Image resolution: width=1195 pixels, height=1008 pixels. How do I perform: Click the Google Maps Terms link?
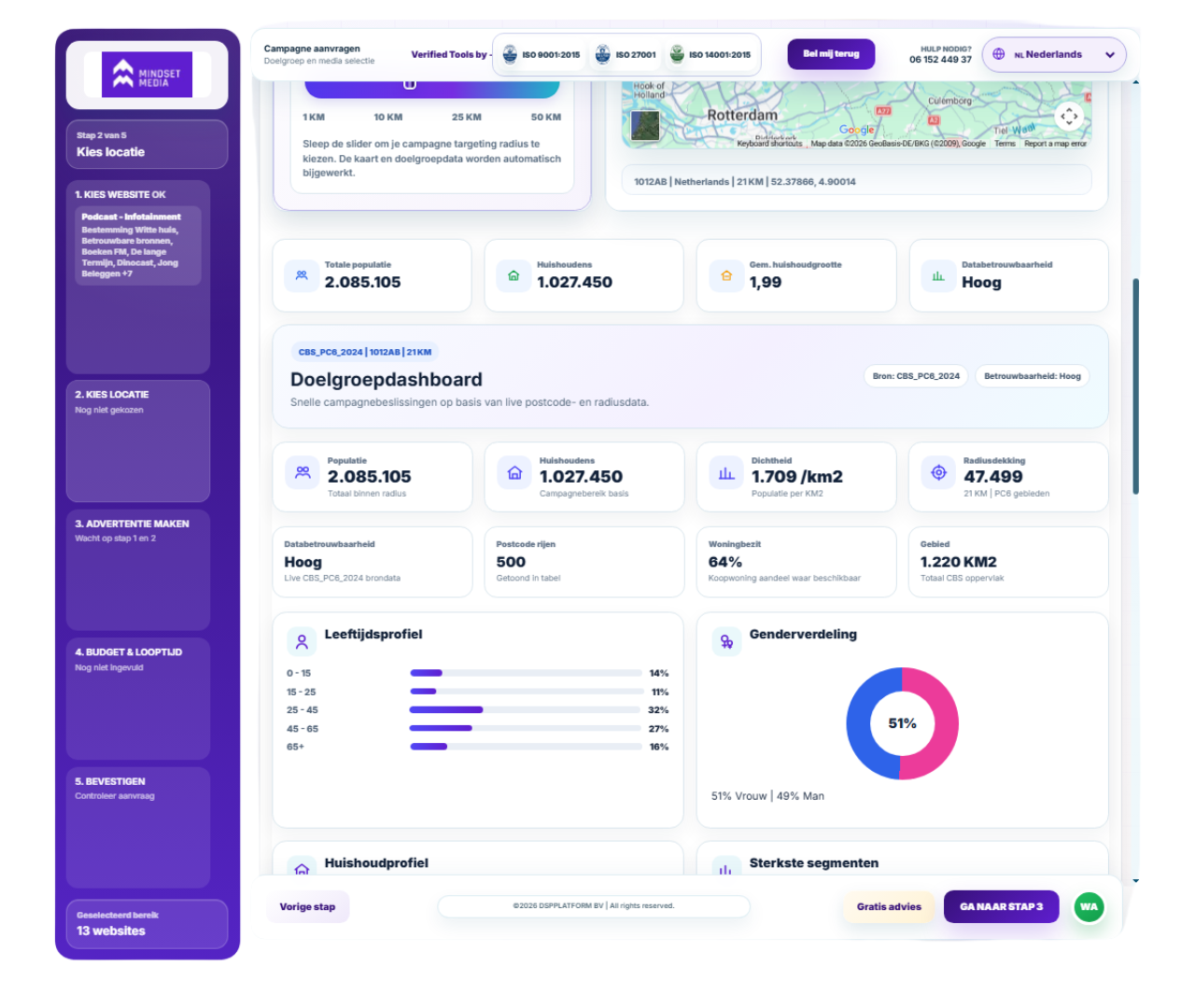1005,144
